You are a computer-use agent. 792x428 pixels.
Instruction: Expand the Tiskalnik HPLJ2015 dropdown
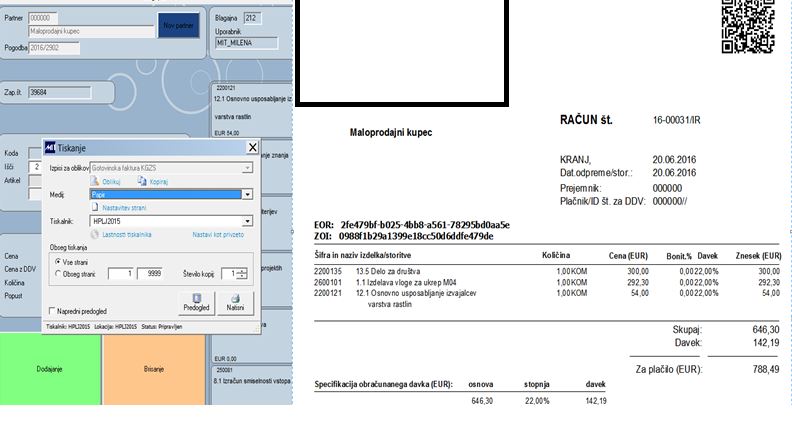click(248, 221)
